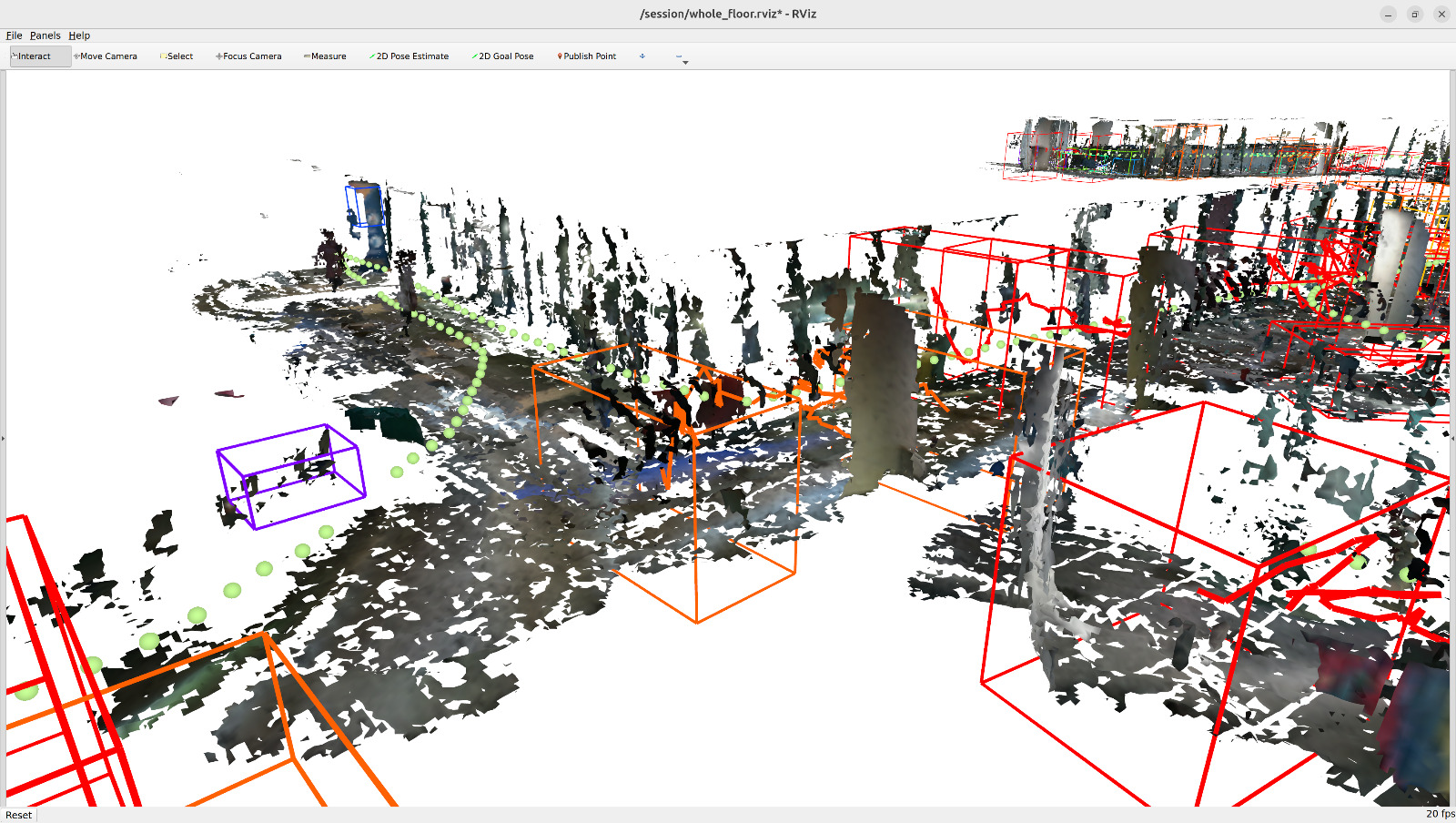This screenshot has width=1456, height=823.
Task: Maximize the RViz window
Action: tap(1415, 14)
